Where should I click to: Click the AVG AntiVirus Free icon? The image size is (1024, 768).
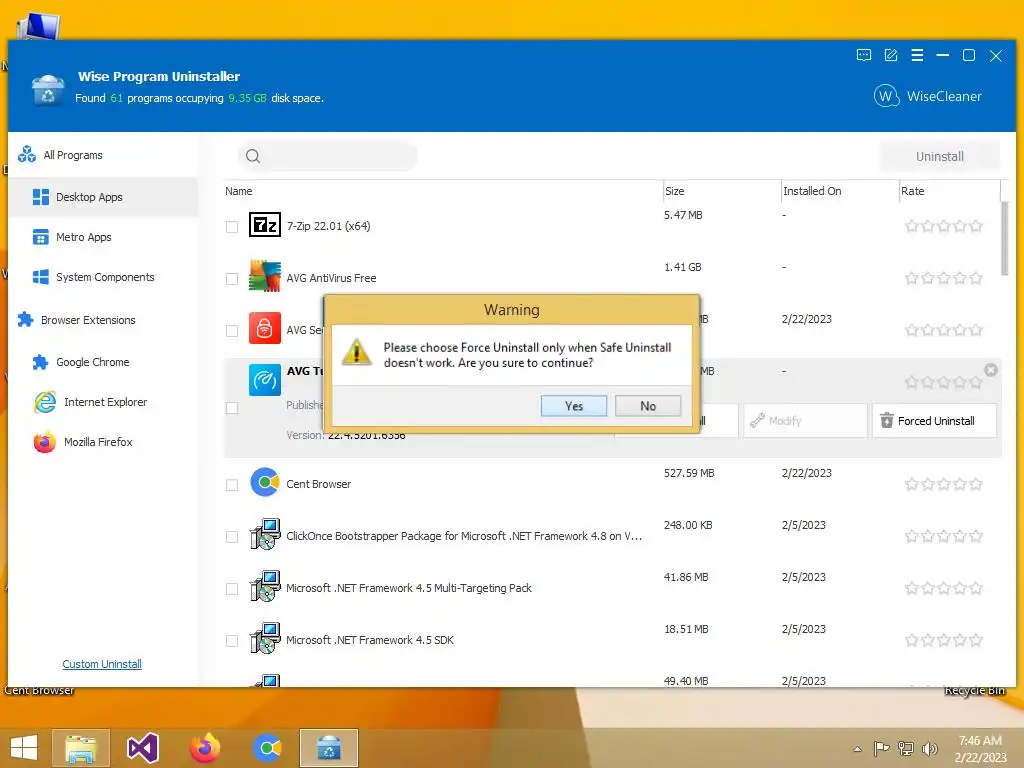pyautogui.click(x=264, y=276)
